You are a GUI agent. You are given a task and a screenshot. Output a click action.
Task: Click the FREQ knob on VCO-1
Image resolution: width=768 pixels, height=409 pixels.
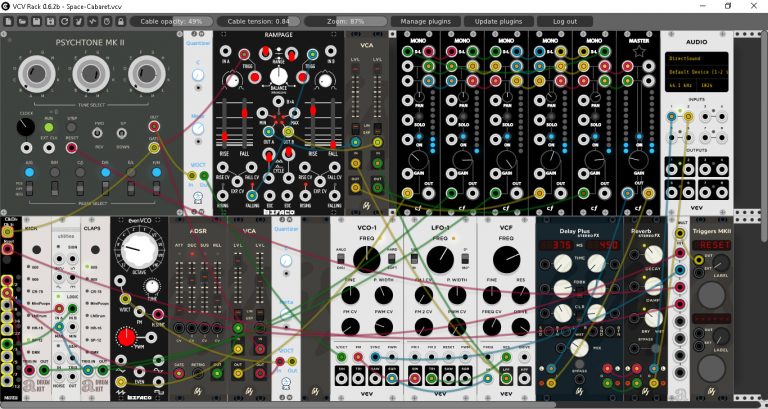[x=366, y=260]
